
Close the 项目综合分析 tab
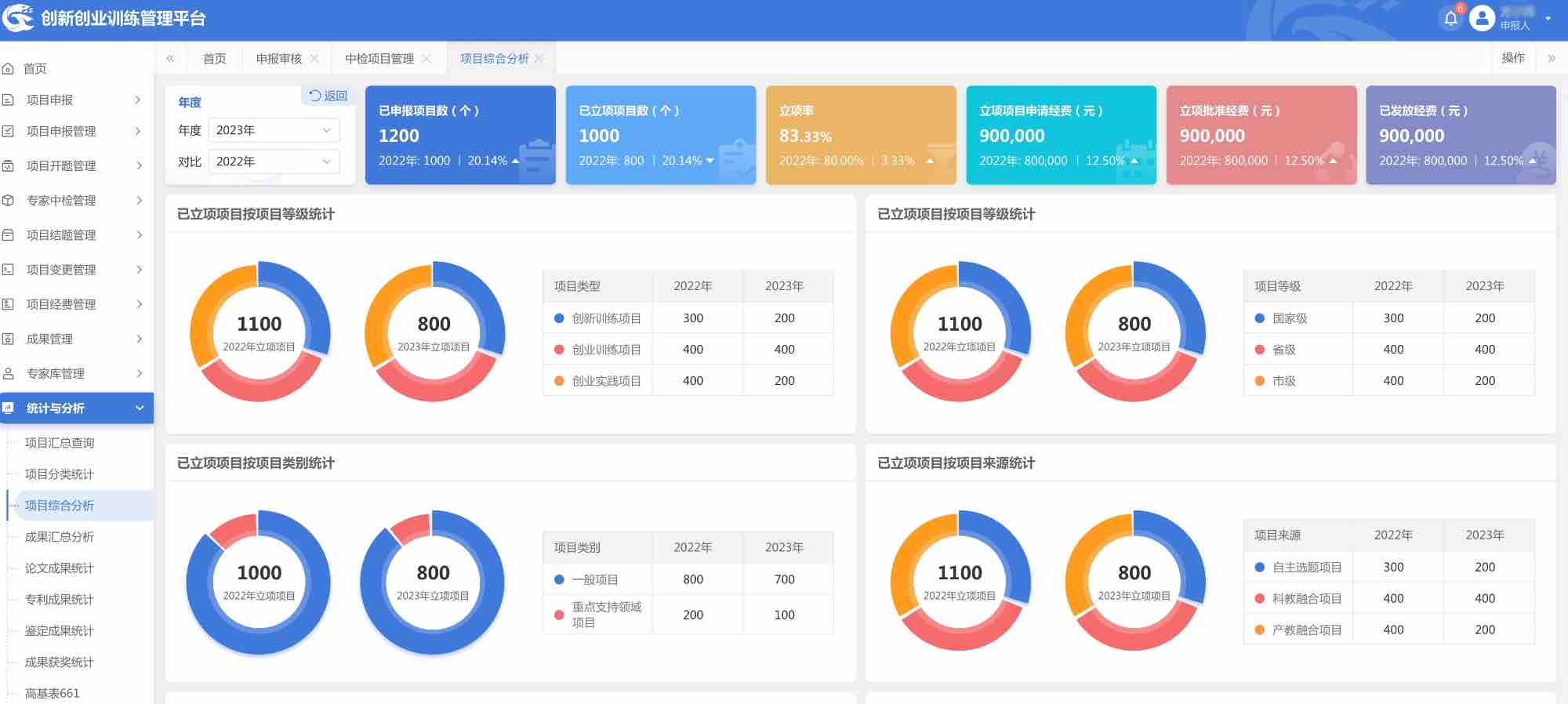(539, 59)
